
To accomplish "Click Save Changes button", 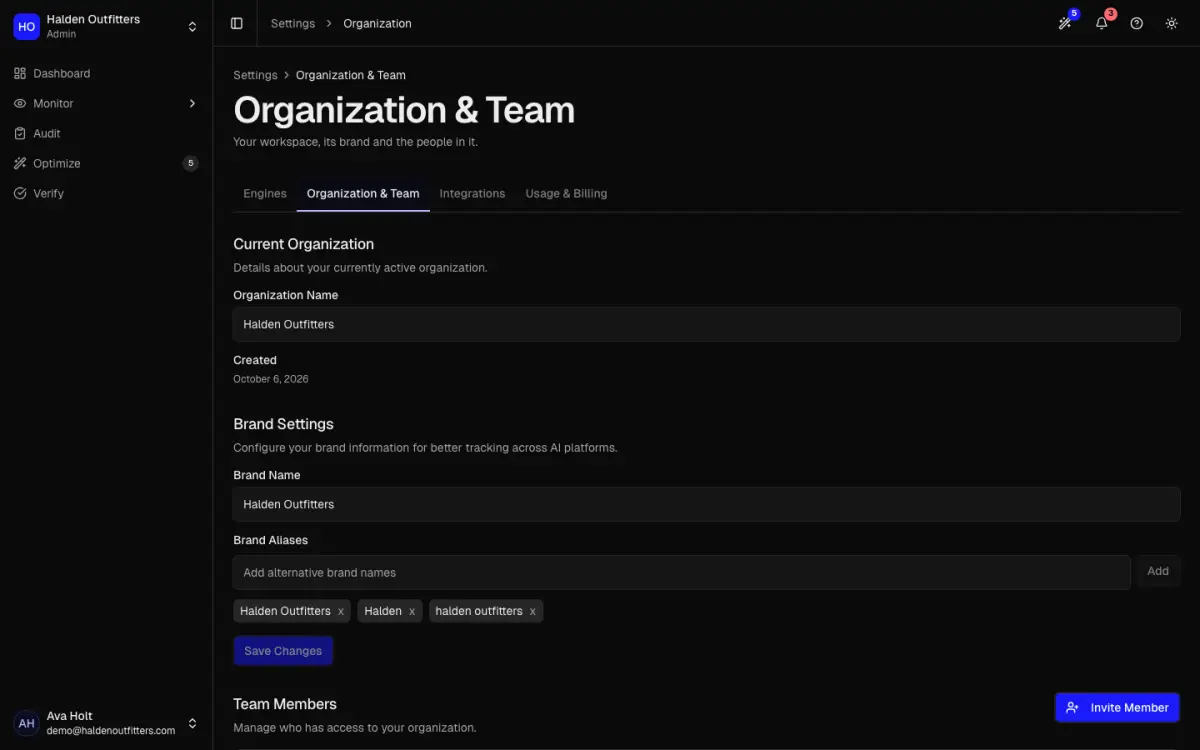I will click(283, 651).
